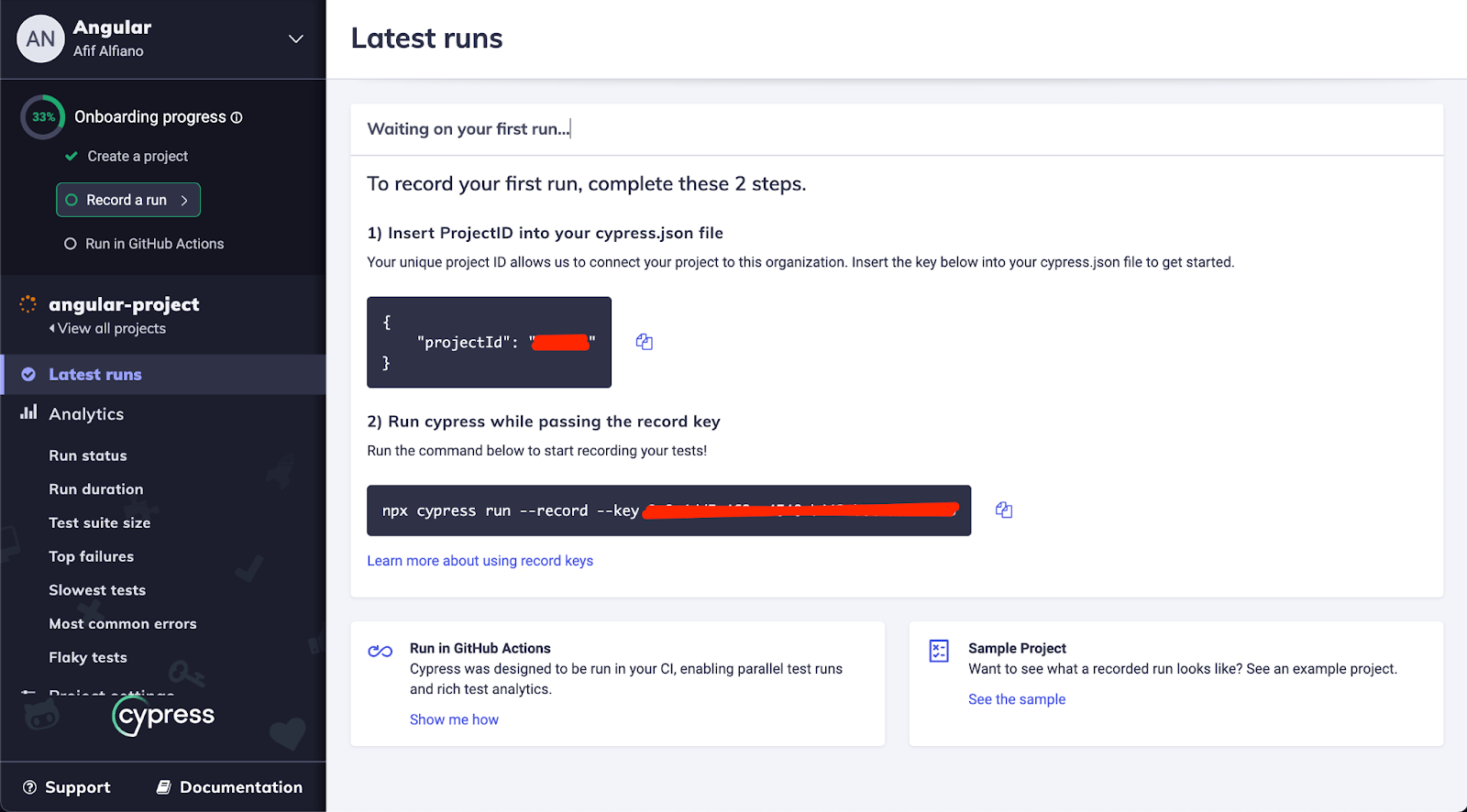Click the Insert ProjectID step heading
This screenshot has width=1467, height=812.
pyautogui.click(x=546, y=233)
